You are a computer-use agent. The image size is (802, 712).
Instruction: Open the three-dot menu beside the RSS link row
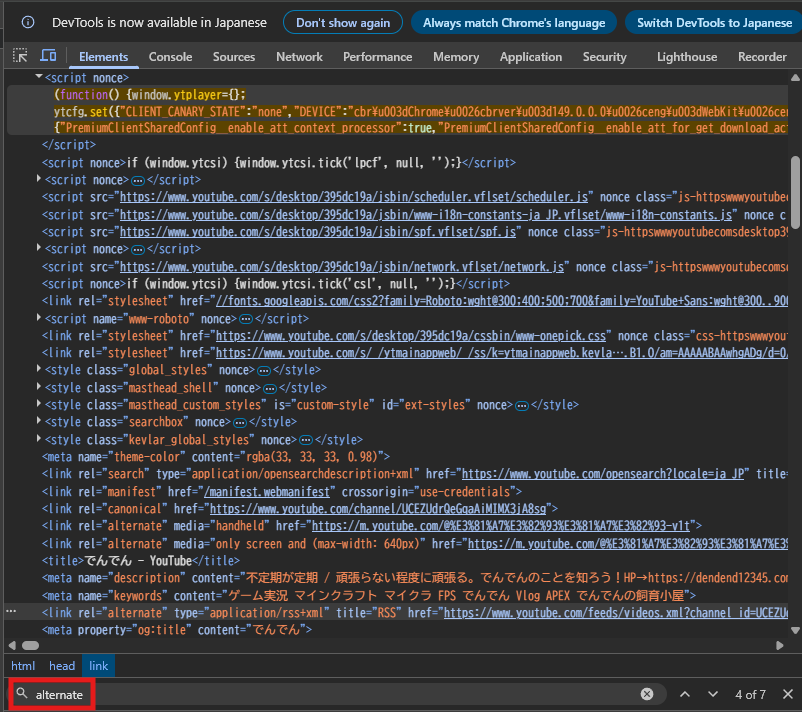[11, 611]
